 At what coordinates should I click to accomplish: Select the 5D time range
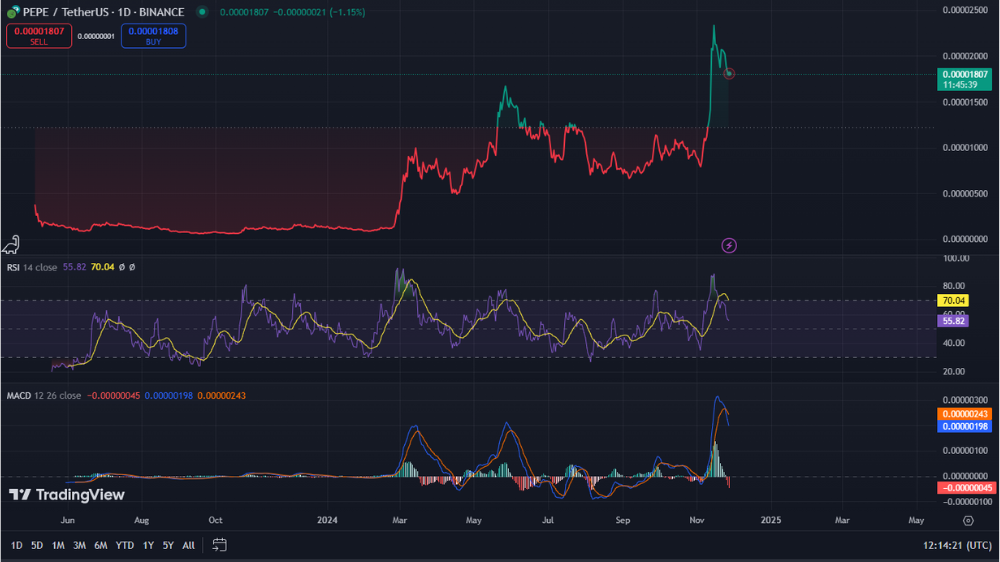click(x=37, y=545)
